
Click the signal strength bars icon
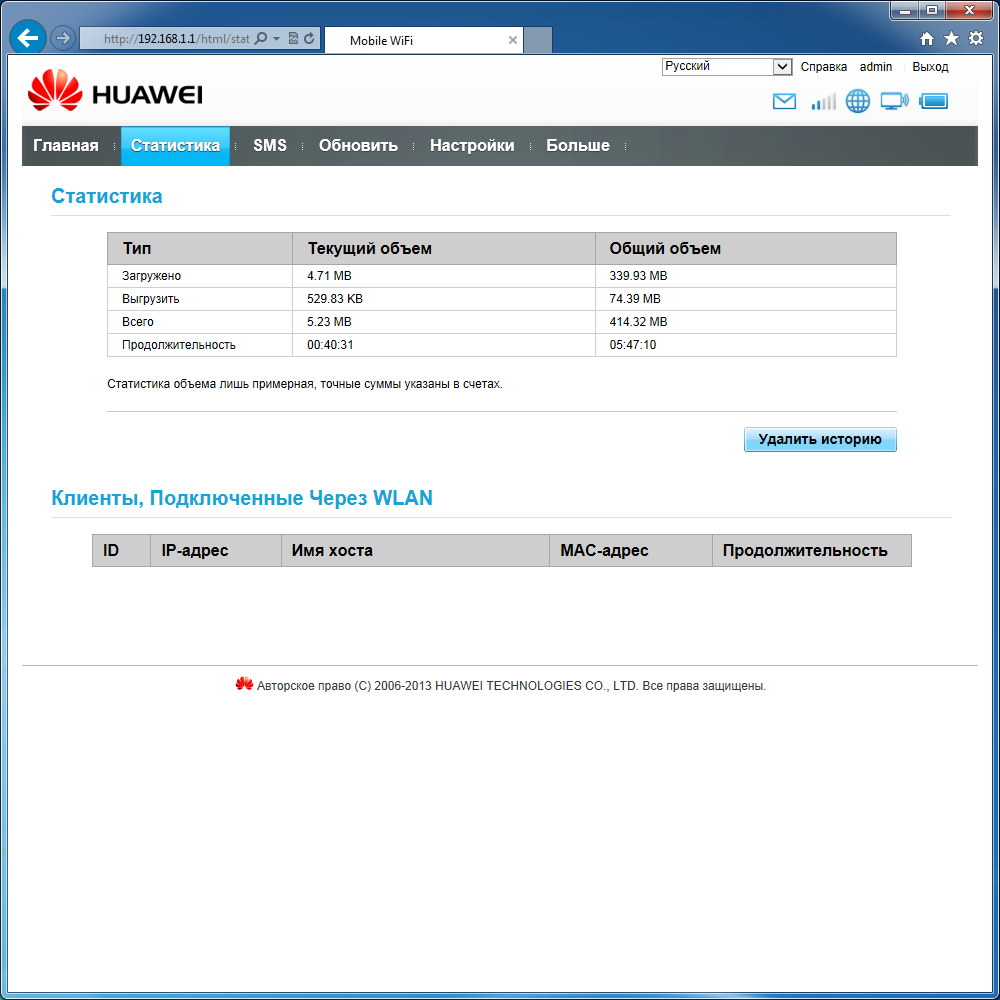pyautogui.click(x=823, y=101)
